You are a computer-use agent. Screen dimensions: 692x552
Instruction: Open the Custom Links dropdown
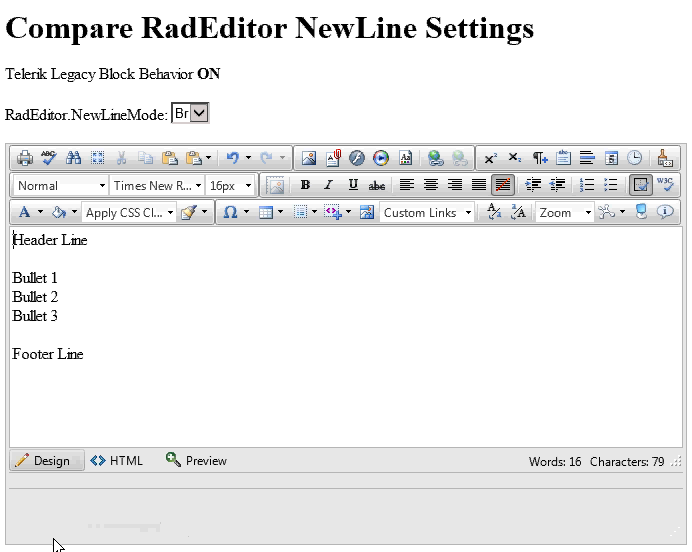427,213
